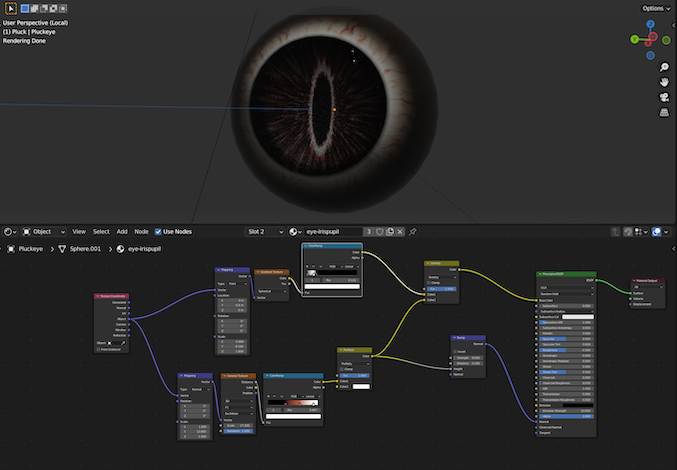The image size is (677, 470).
Task: Open the View menu in node editor
Action: click(x=79, y=231)
